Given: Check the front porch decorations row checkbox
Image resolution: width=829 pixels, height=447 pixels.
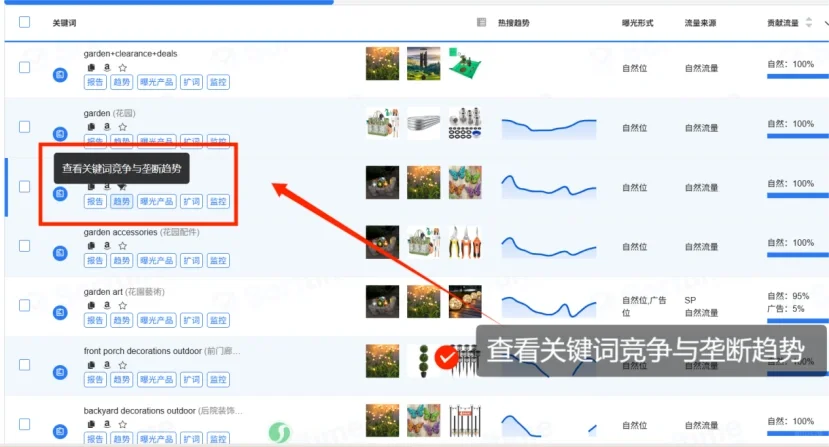Looking at the screenshot, I should pyautogui.click(x=24, y=364).
